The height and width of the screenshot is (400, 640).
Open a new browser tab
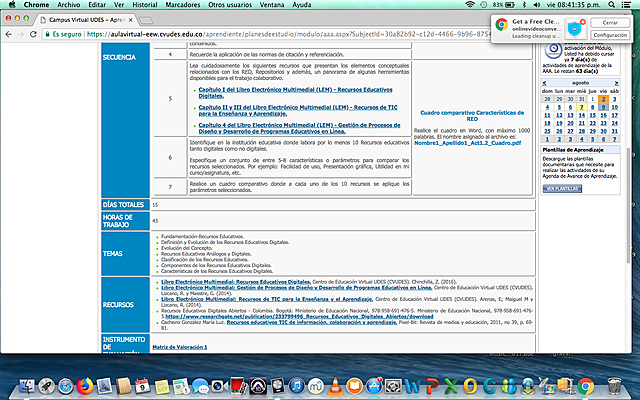[146, 20]
